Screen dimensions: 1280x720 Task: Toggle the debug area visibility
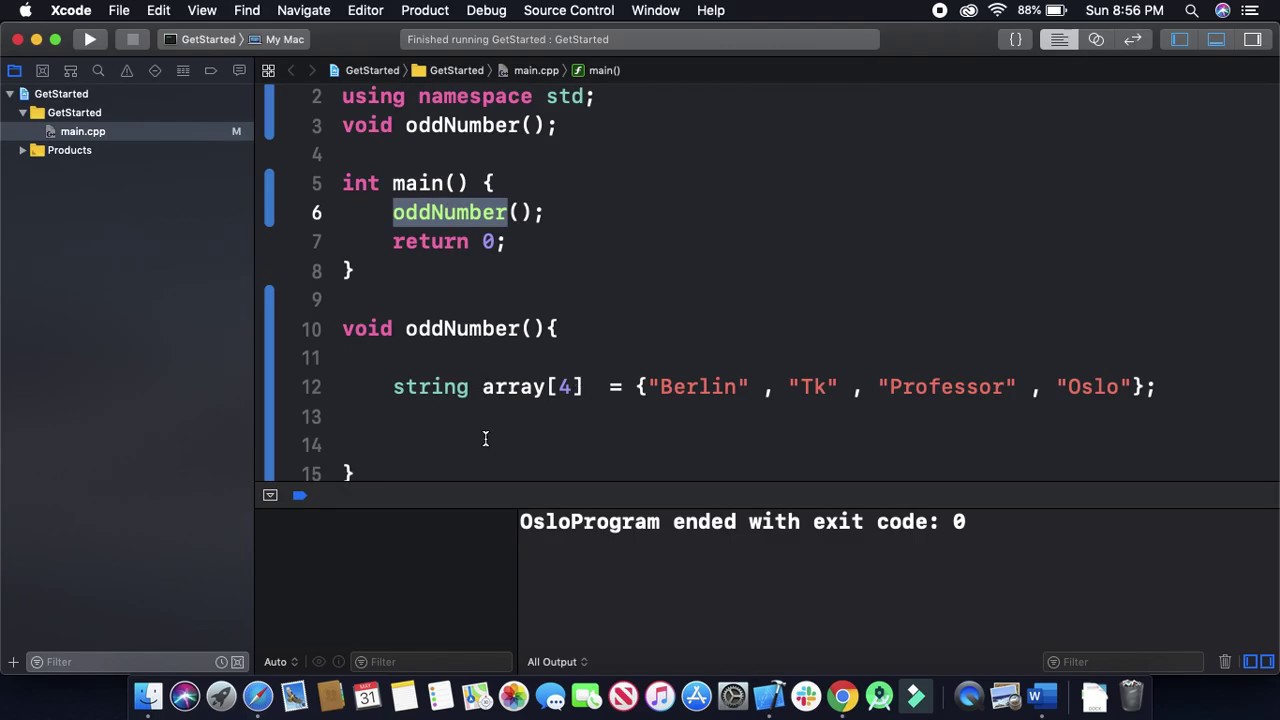tap(1216, 39)
